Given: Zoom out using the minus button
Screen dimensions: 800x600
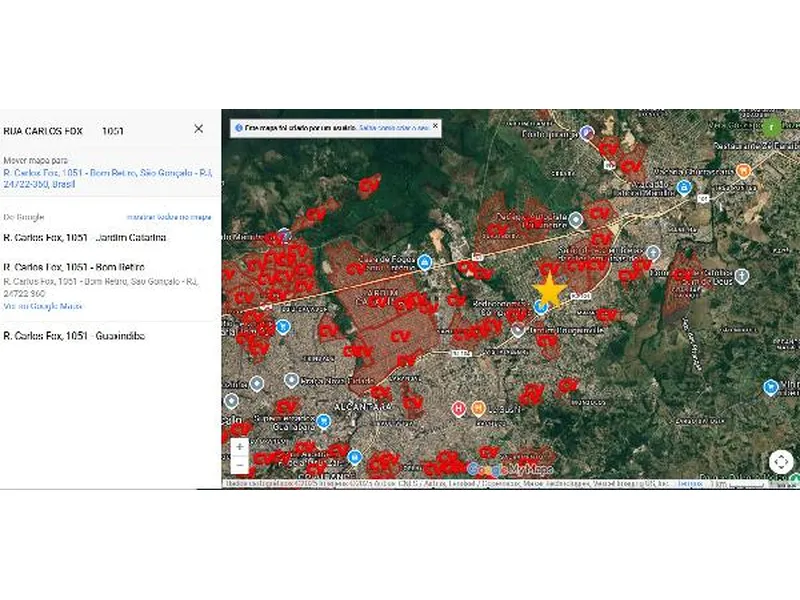Looking at the screenshot, I should pos(239,465).
